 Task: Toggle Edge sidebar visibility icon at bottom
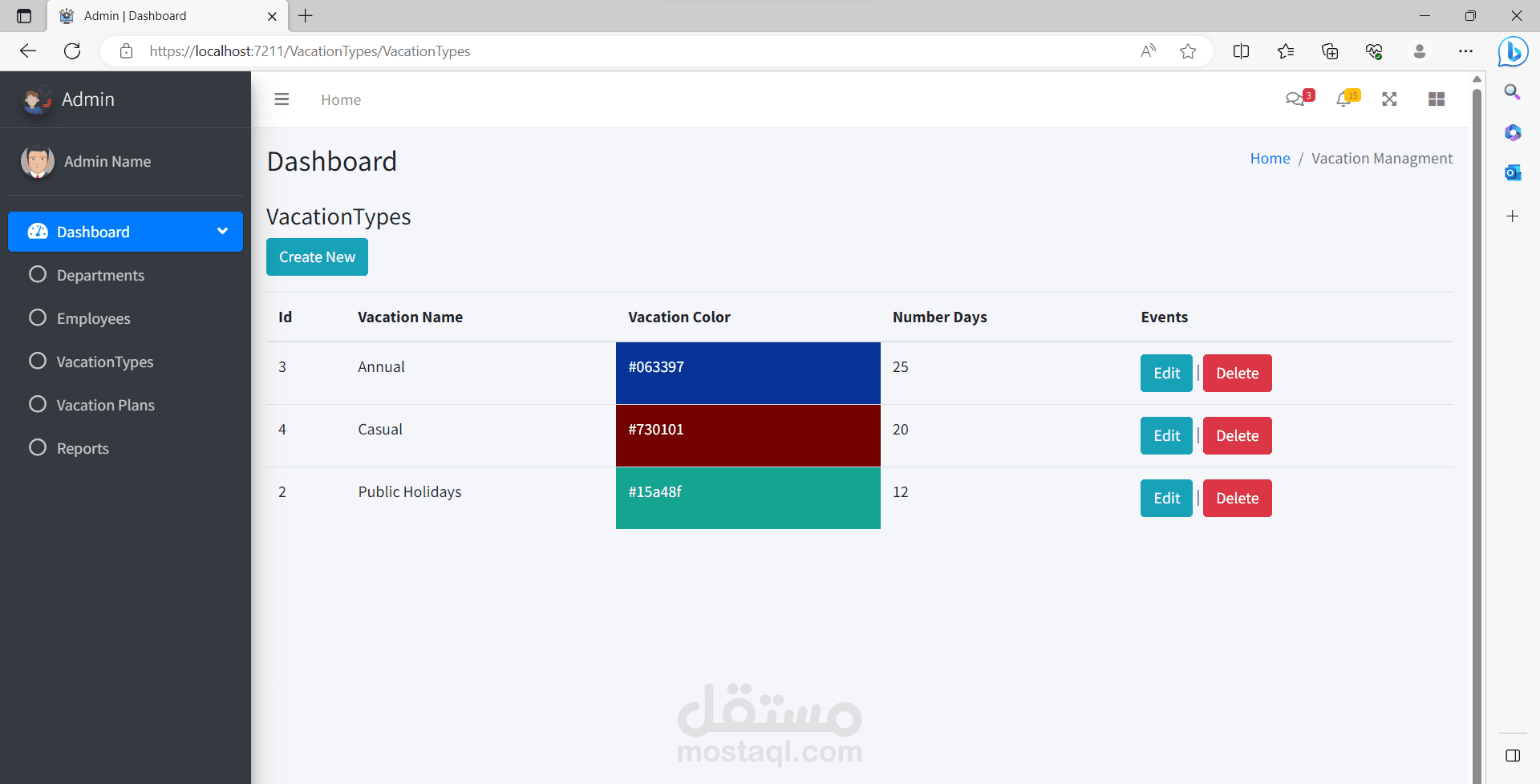coord(1513,755)
